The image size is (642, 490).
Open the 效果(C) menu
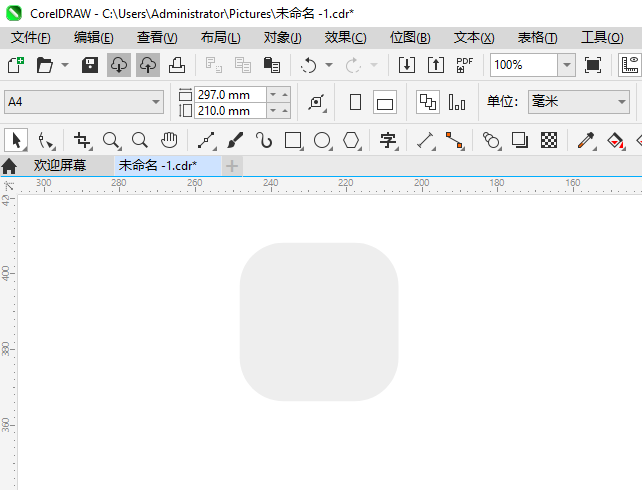(x=346, y=38)
